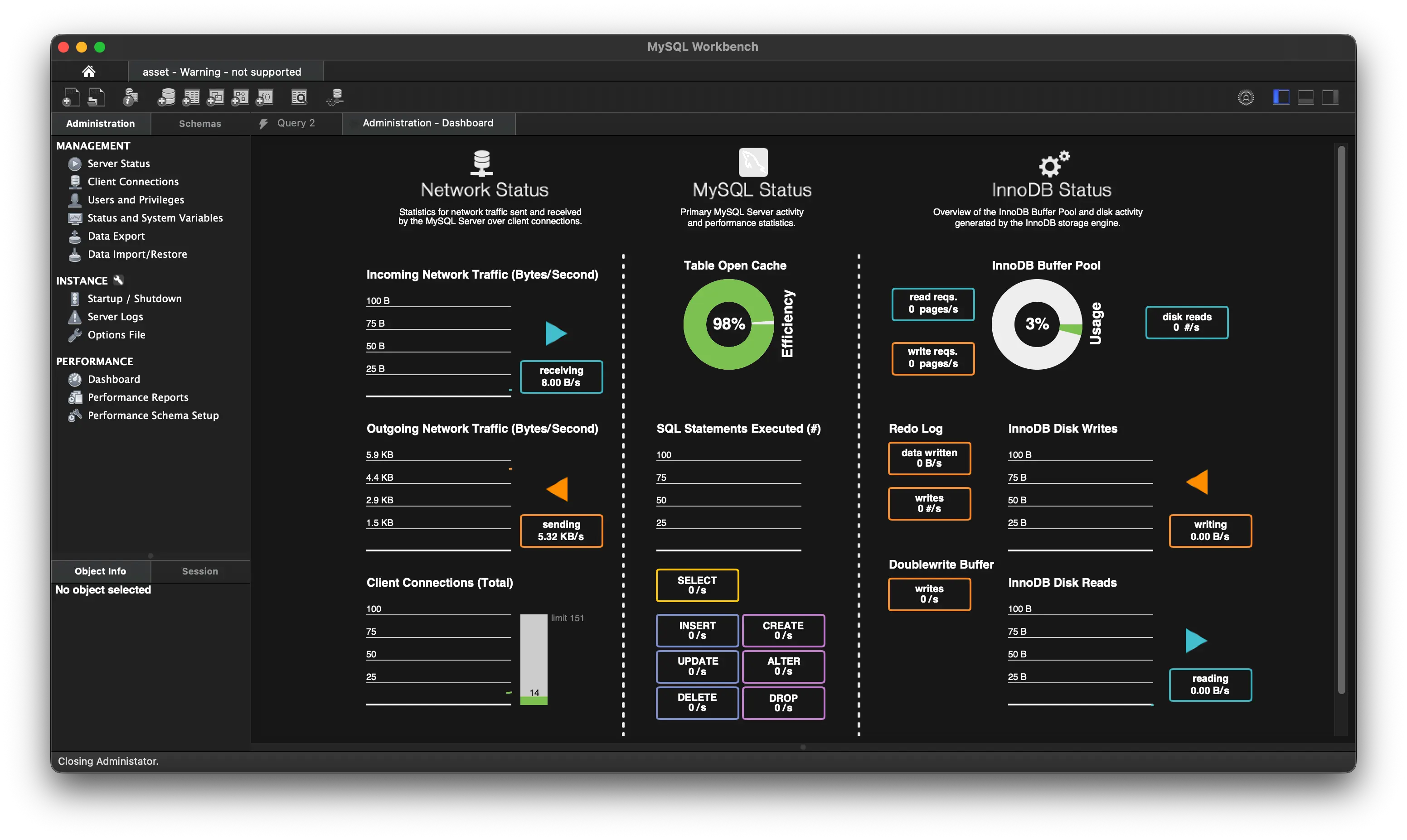1407x840 pixels.
Task: Create new schema toolbar icon
Action: coord(166,97)
